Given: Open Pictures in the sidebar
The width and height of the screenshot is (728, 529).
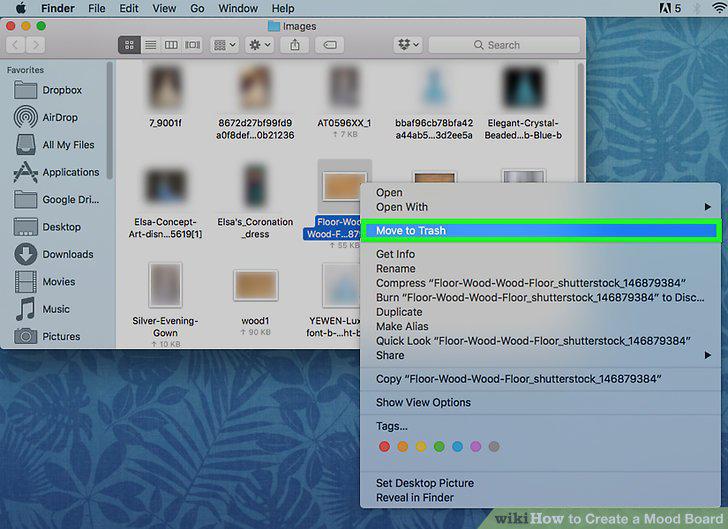Looking at the screenshot, I should click(47, 336).
